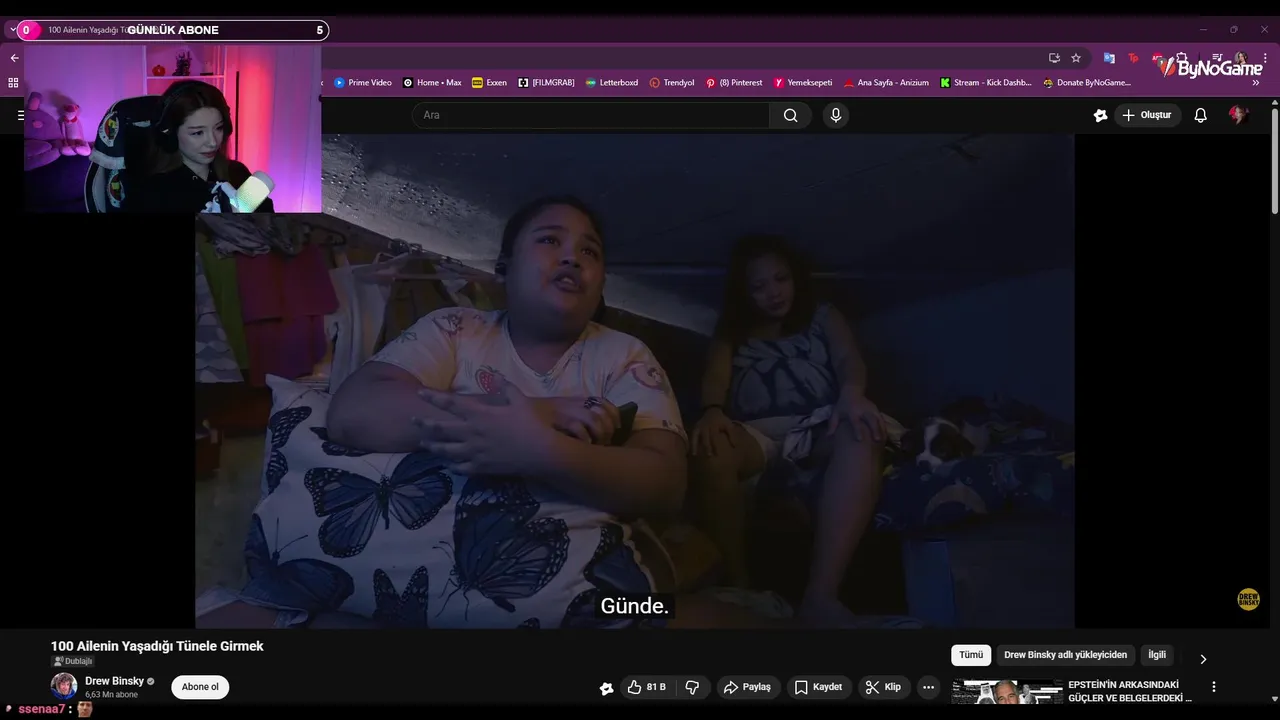Click the Abone ol subscribe button

pos(200,687)
